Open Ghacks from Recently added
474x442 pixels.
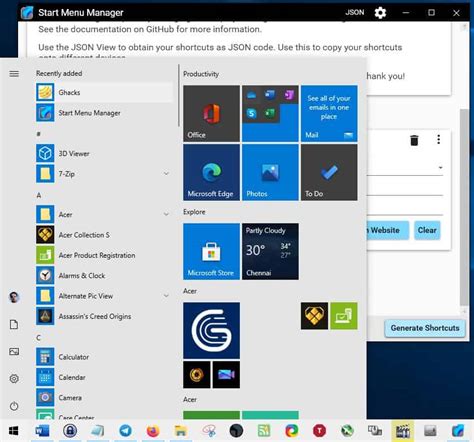tap(104, 92)
